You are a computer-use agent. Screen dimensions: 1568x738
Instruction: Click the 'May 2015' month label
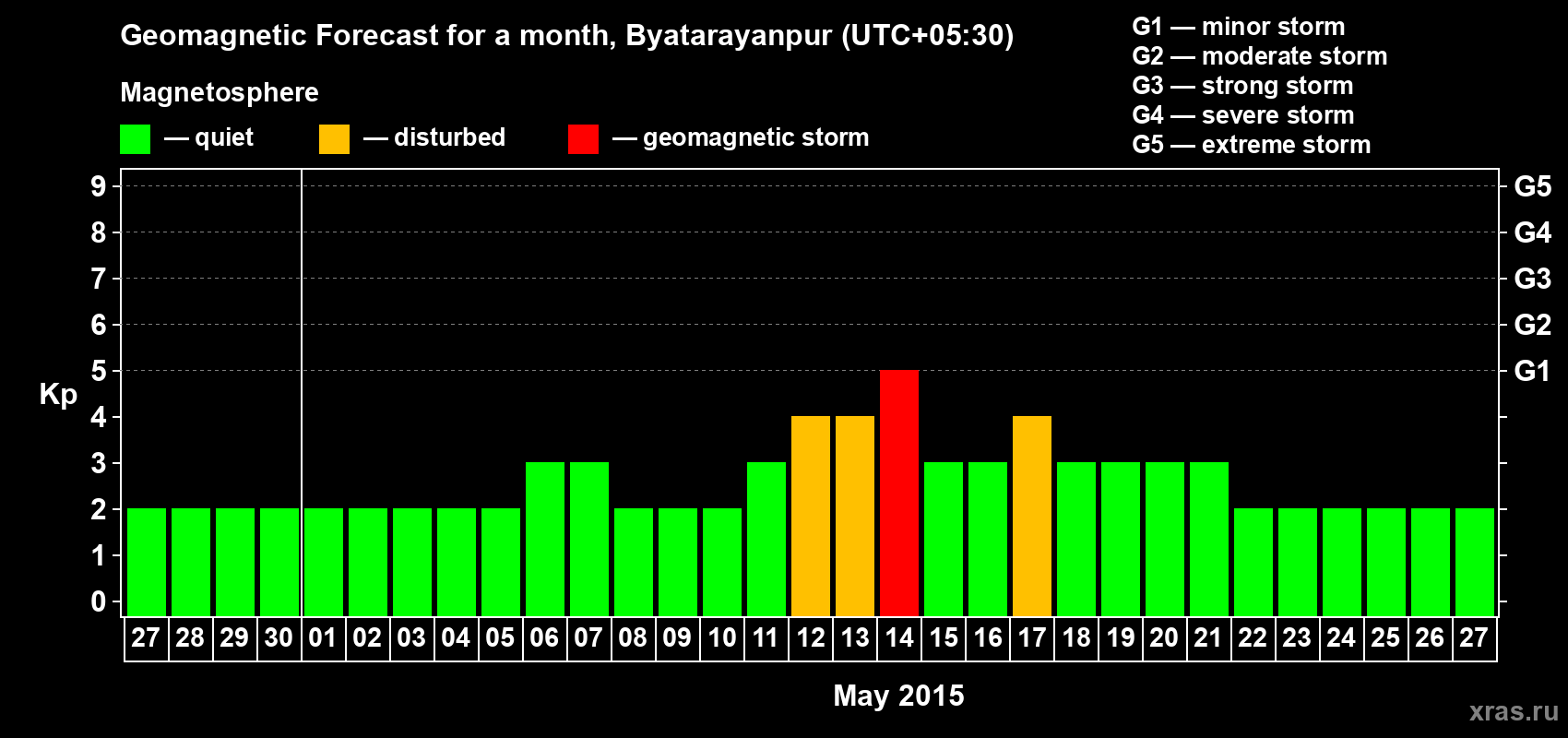[898, 696]
